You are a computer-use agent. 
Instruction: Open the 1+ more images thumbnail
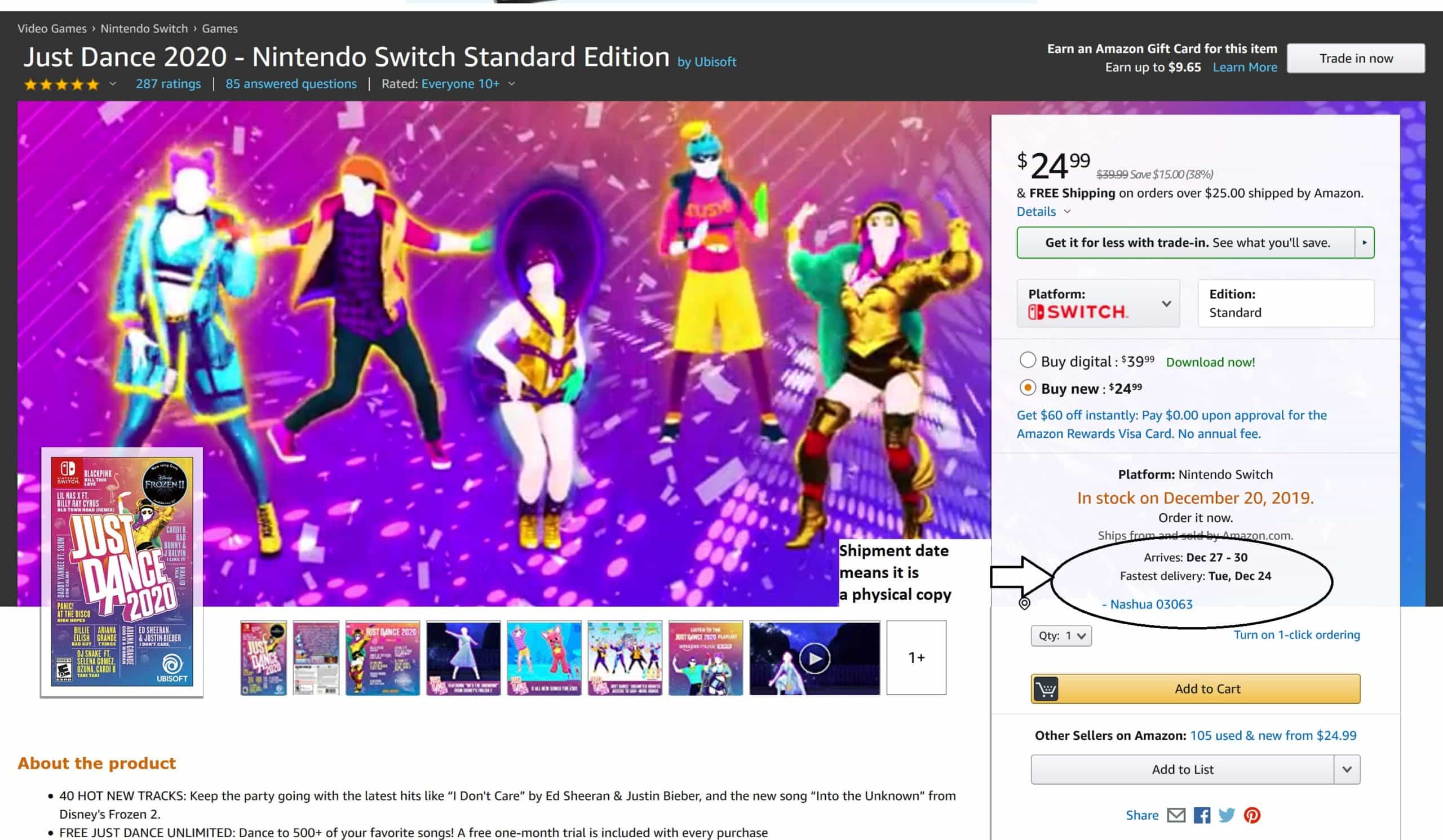coord(916,658)
